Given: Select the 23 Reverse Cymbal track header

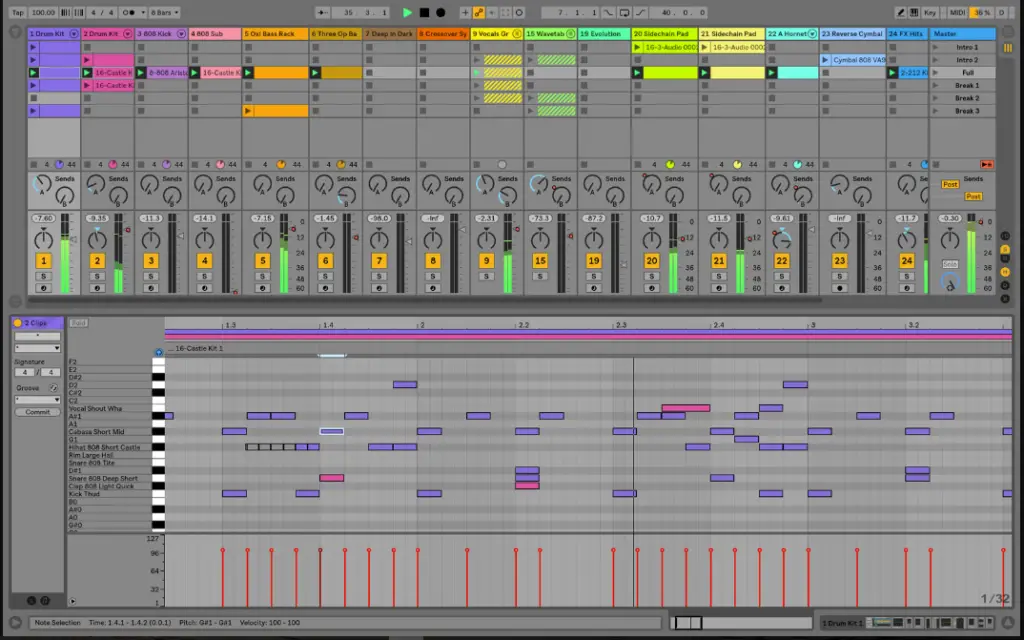Looking at the screenshot, I should pos(852,33).
